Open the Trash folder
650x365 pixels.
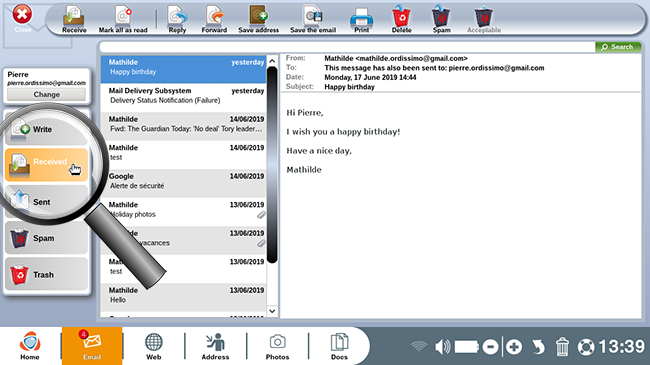pyautogui.click(x=46, y=274)
